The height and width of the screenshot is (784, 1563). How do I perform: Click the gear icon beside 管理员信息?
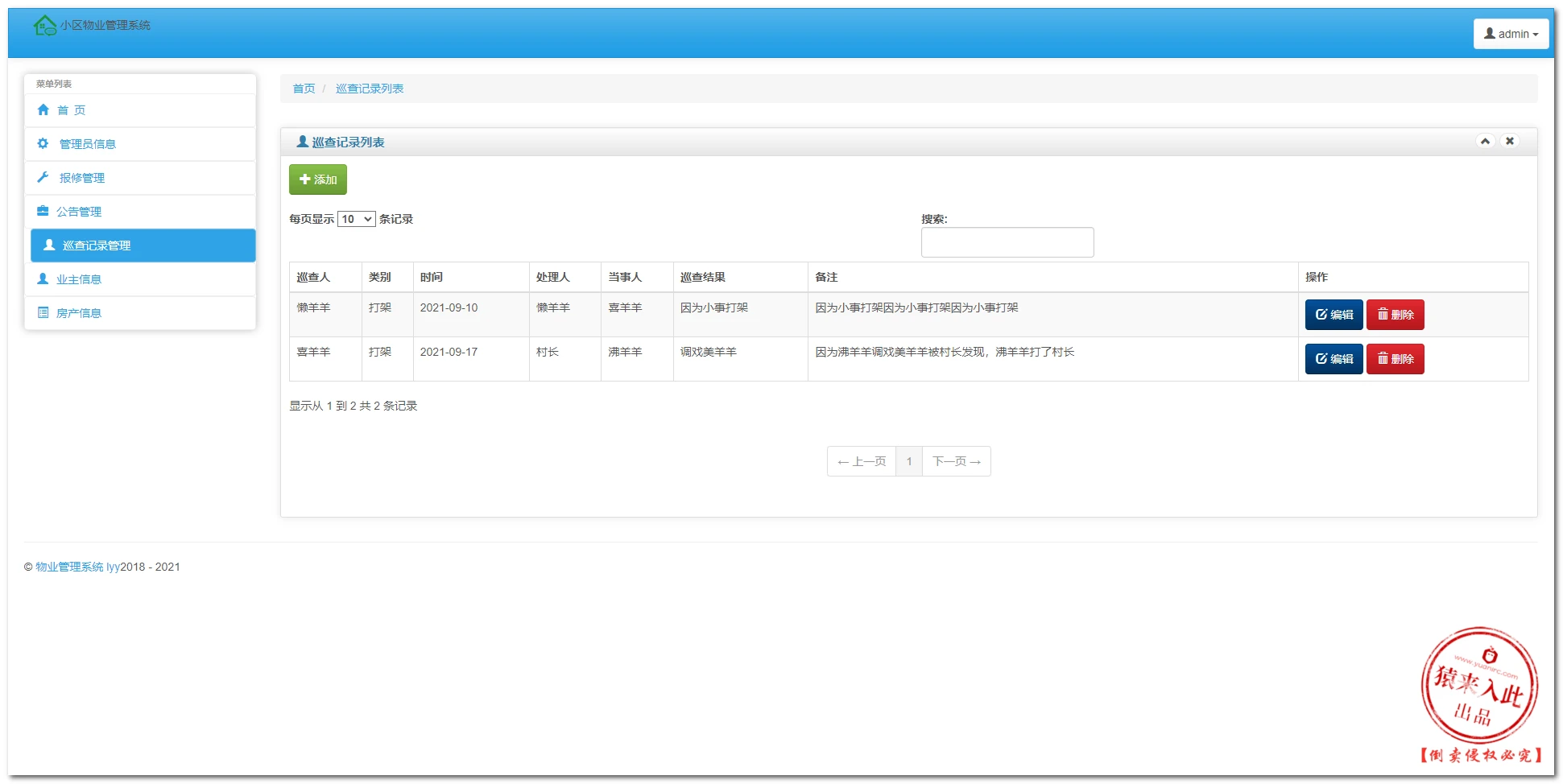43,143
